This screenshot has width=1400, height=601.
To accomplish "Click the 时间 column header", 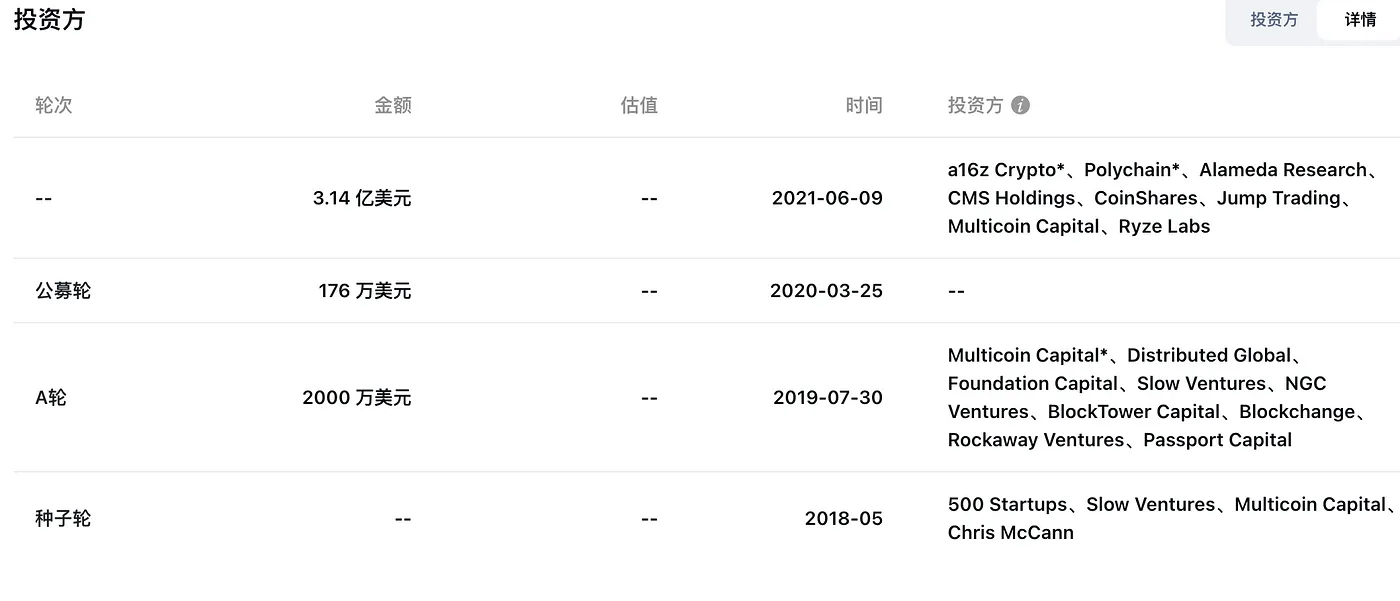I will tap(865, 105).
